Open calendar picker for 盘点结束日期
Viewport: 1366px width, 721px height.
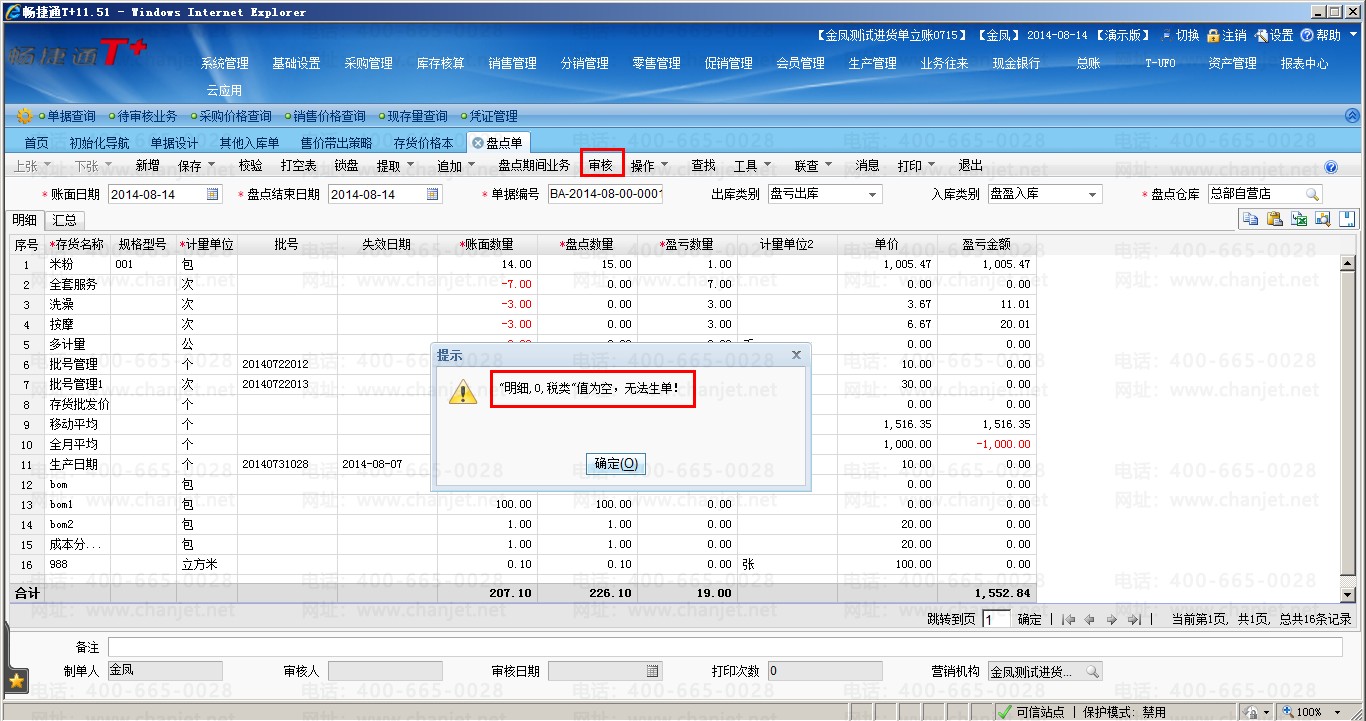(433, 194)
